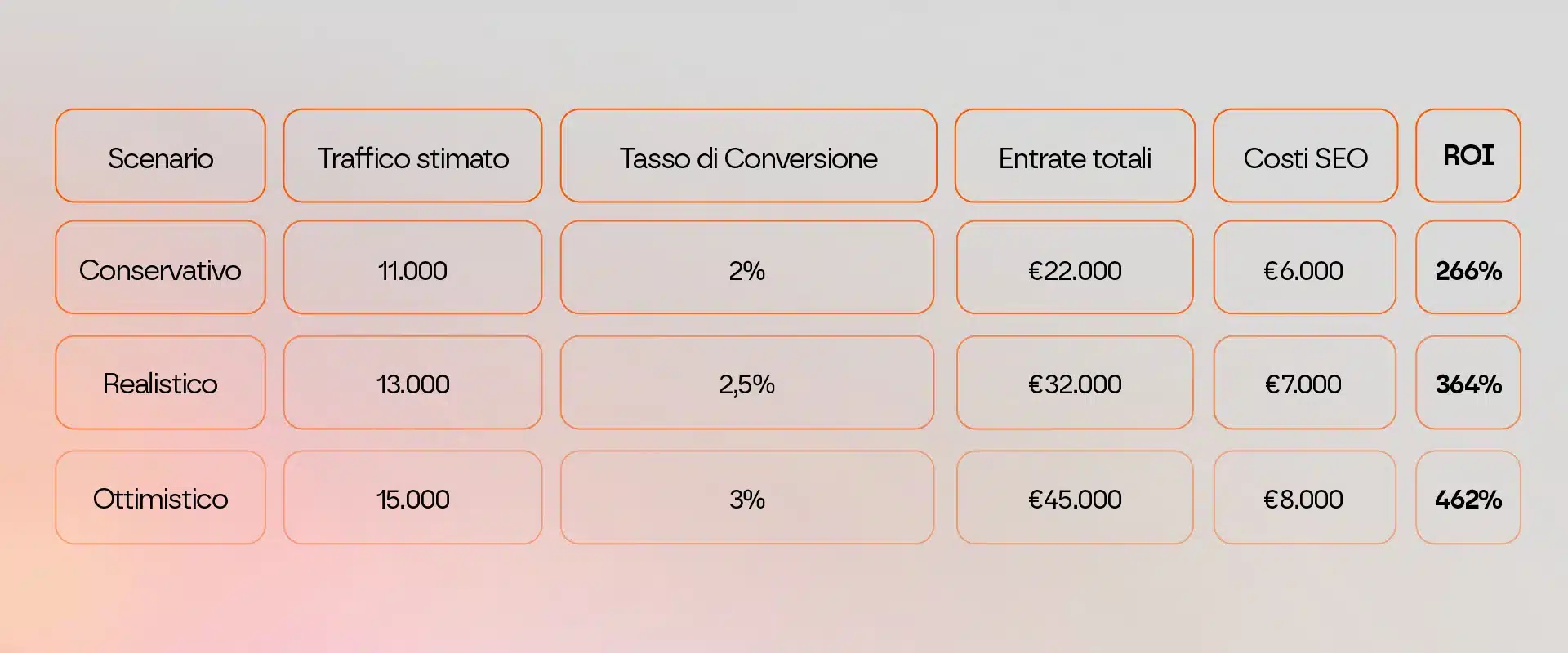Click the 13.000 traffic cell
This screenshot has width=1568, height=653.
coord(412,383)
